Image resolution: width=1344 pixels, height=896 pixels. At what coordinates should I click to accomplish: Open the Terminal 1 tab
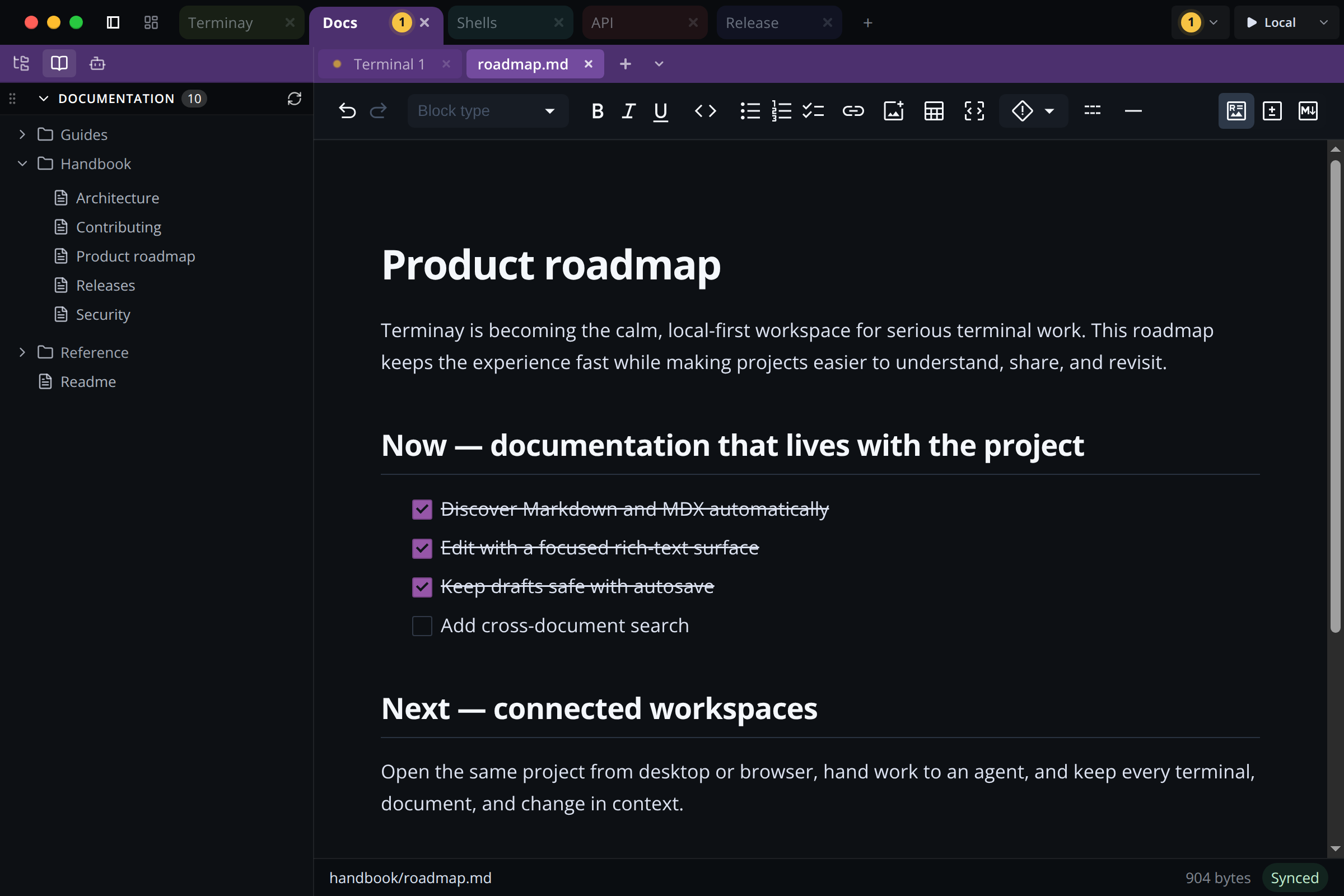389,64
